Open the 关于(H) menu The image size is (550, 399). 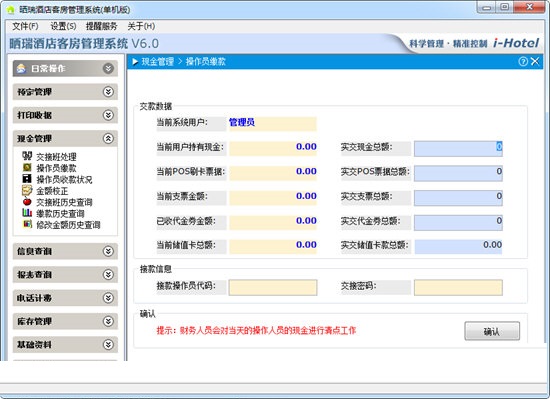click(x=141, y=26)
